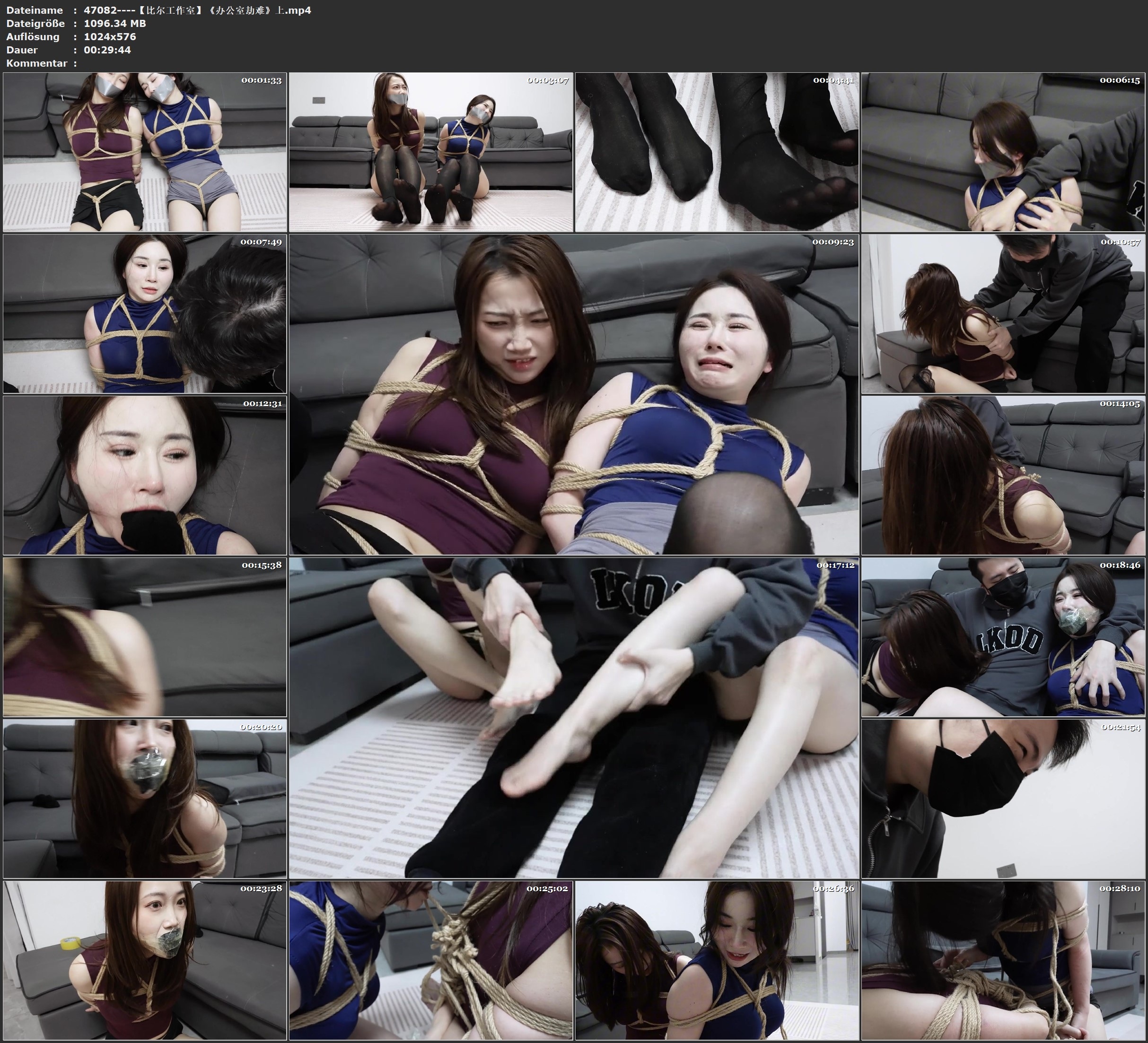
Task: Select the thumbnail marked 00:04:41
Action: 717,152
